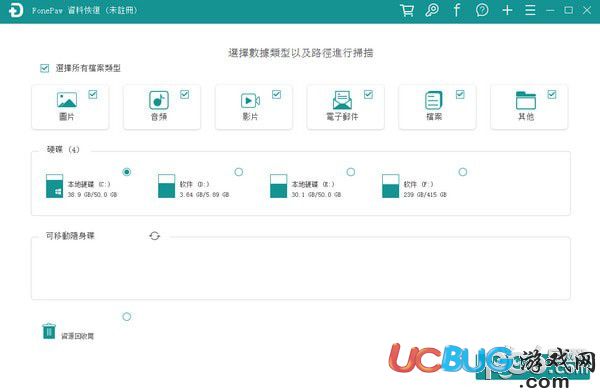The image size is (600, 392).
Task: Click the 資源回收筒 label
Action: (78, 336)
